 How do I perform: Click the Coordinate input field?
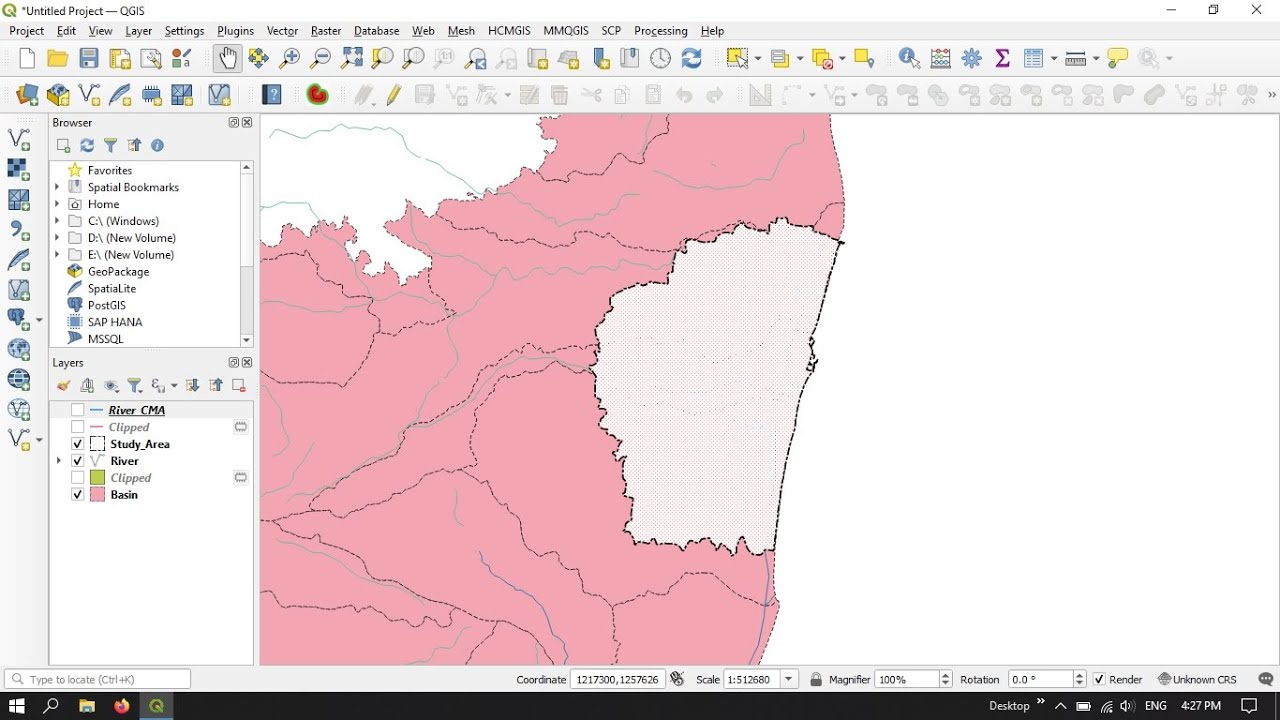pyautogui.click(x=617, y=680)
